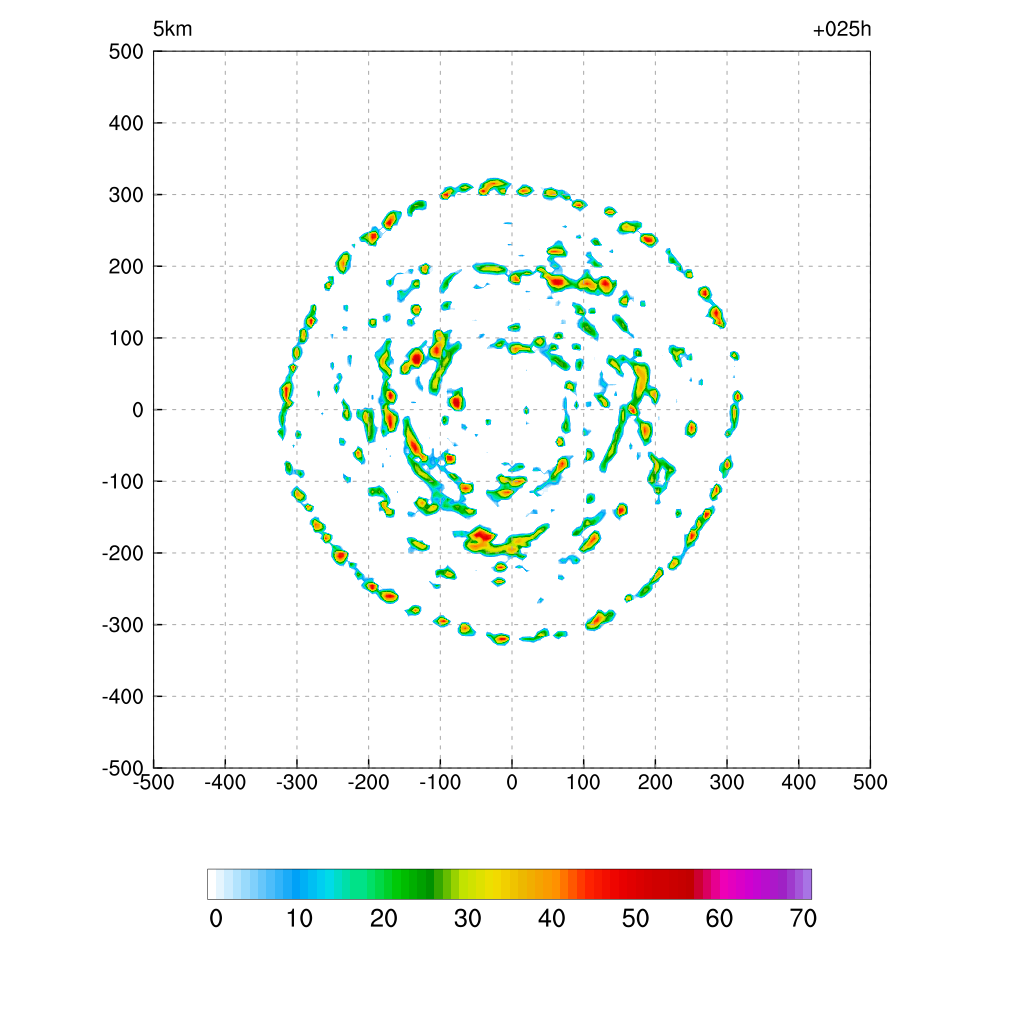Pick the x-axis "-100" tick label

coord(440,782)
